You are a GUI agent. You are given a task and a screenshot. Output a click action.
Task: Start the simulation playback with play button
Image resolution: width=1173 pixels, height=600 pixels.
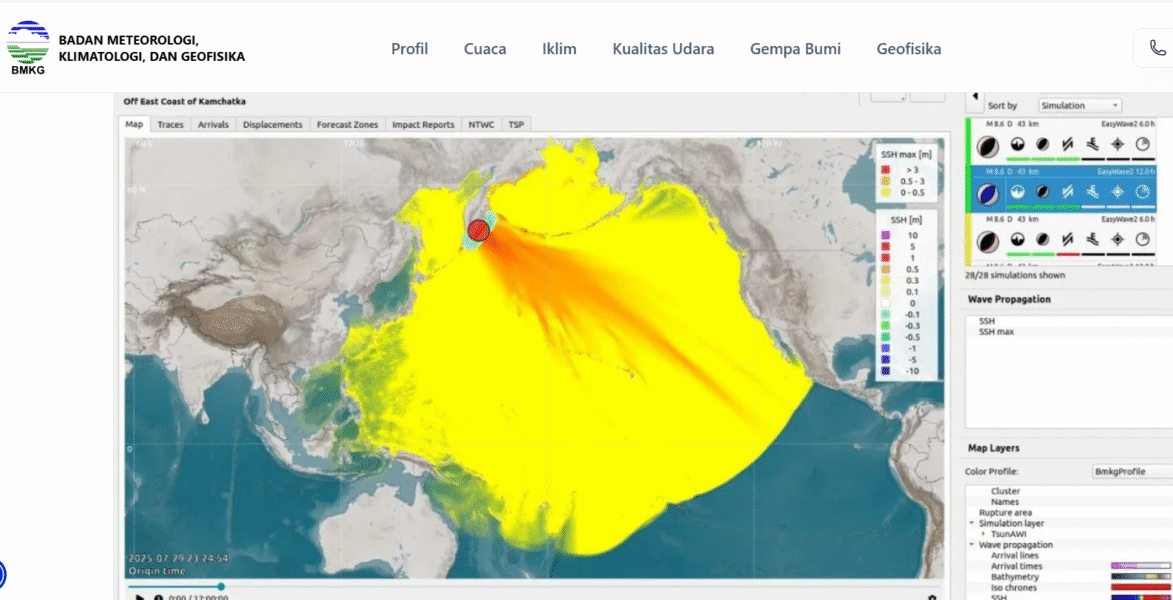(139, 597)
